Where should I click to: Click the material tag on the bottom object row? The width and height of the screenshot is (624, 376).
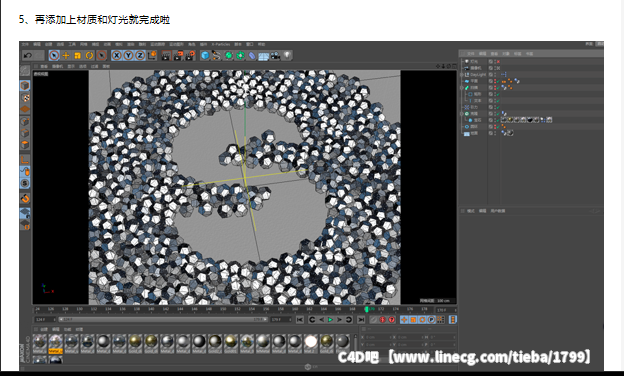click(510, 133)
